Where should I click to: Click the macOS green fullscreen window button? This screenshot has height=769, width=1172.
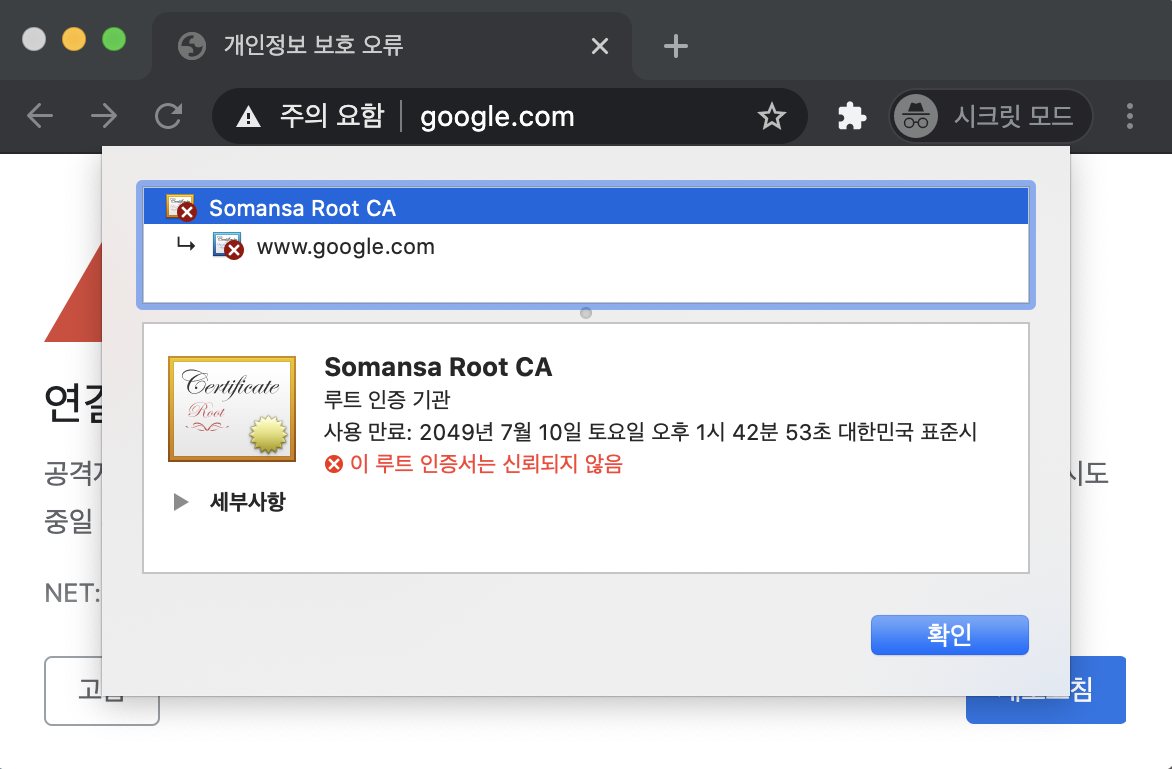tap(114, 39)
